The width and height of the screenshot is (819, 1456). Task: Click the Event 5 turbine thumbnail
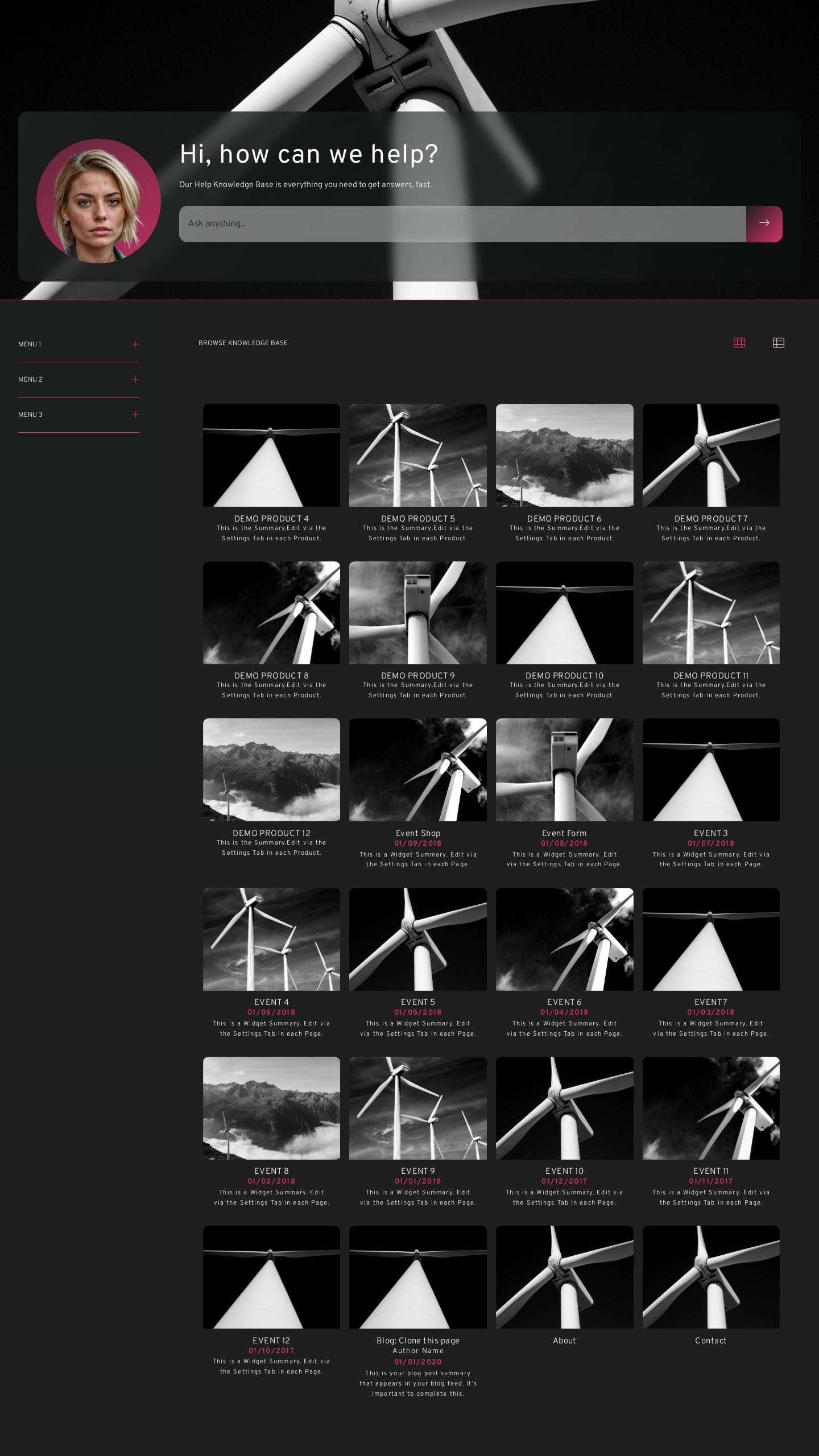point(417,939)
